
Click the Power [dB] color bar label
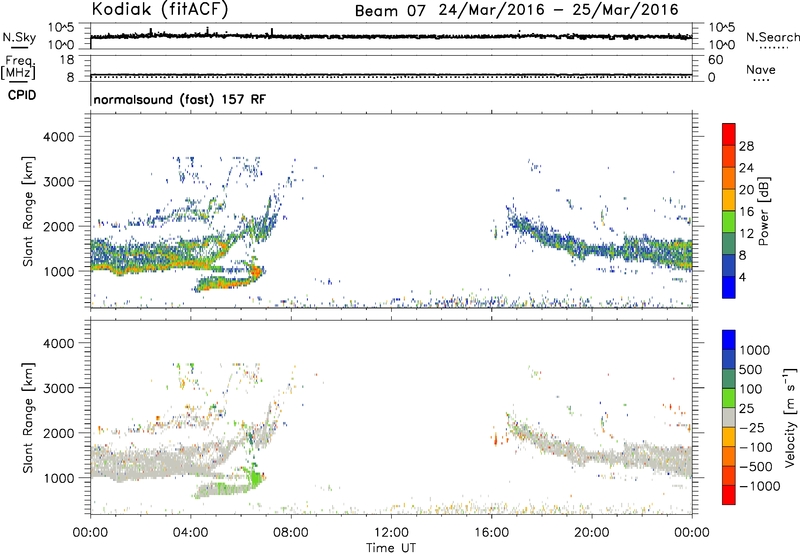pos(764,211)
